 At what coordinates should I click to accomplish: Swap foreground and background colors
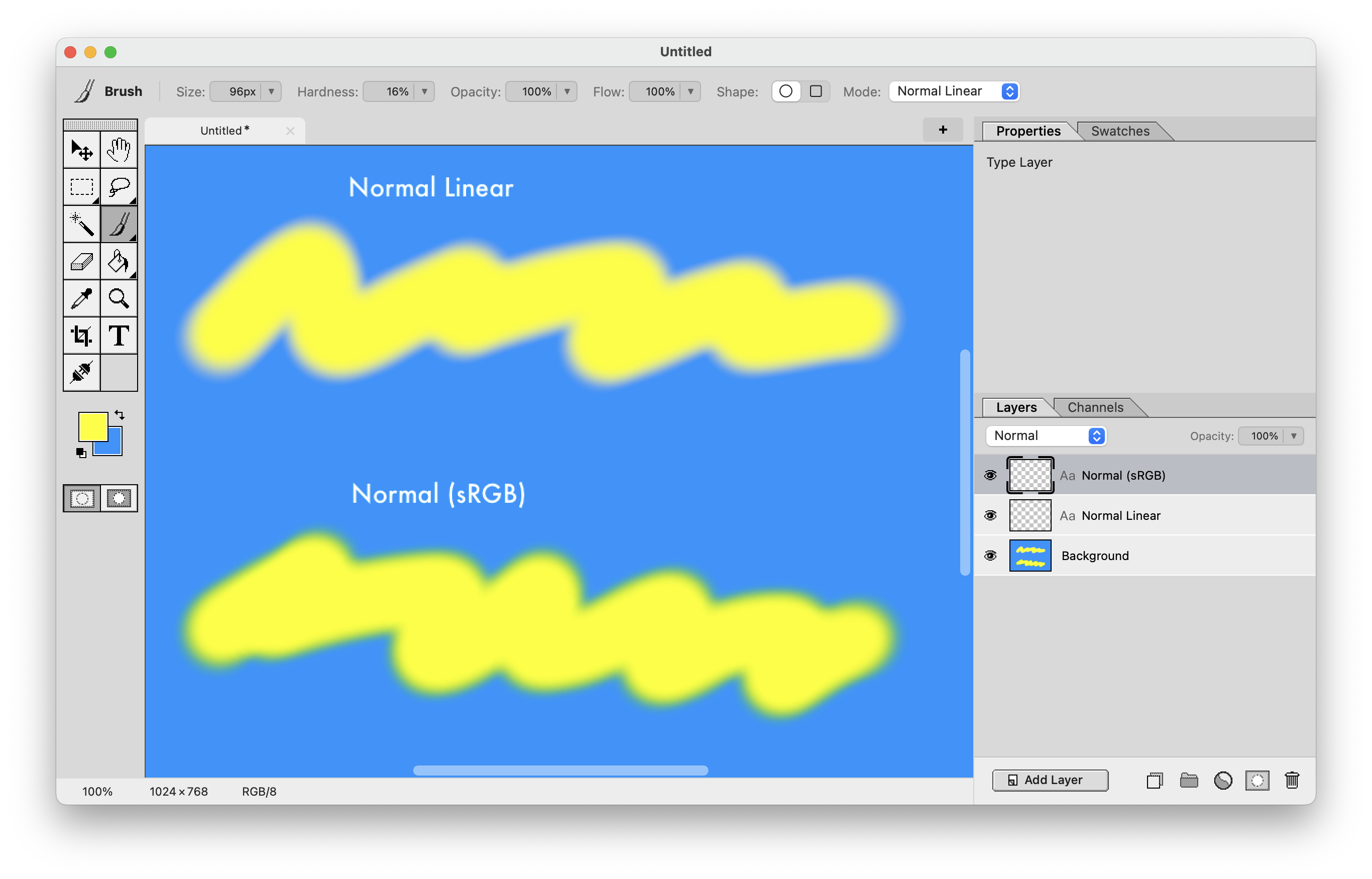click(120, 415)
